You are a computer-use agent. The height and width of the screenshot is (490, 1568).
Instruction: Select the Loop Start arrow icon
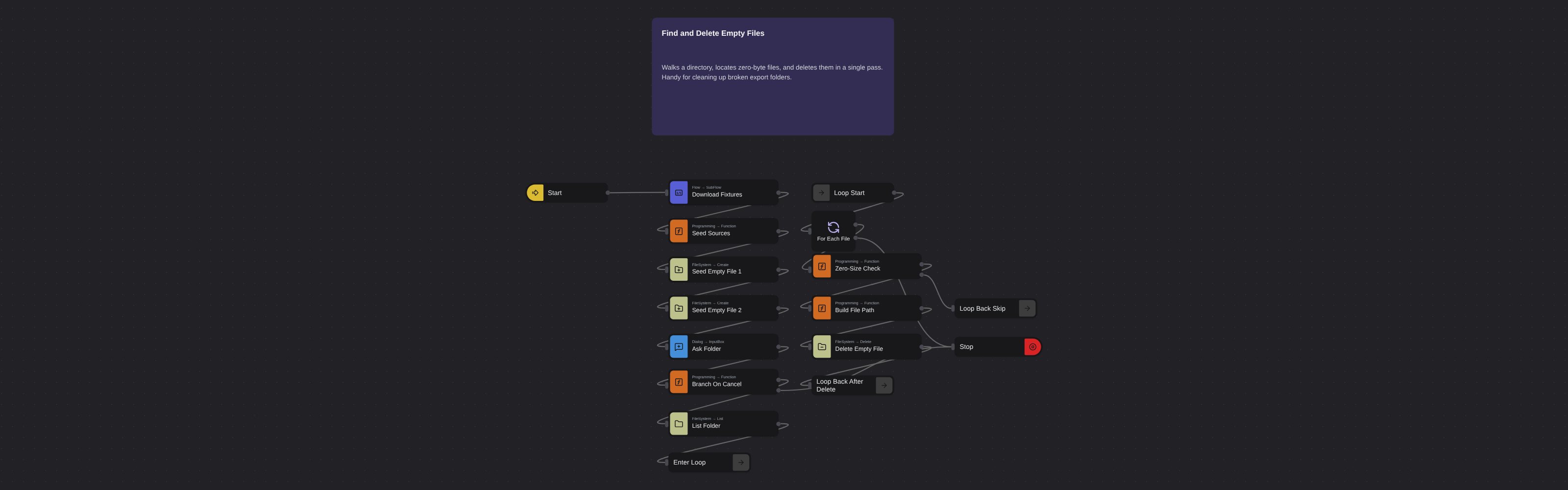tap(821, 193)
